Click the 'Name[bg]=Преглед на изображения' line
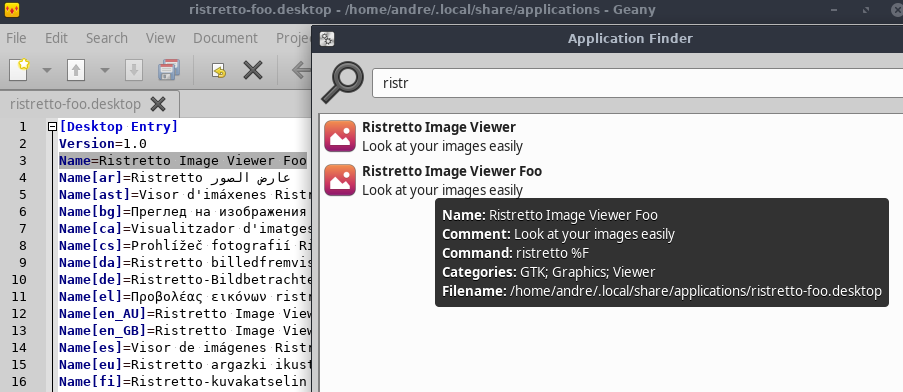 [184, 211]
